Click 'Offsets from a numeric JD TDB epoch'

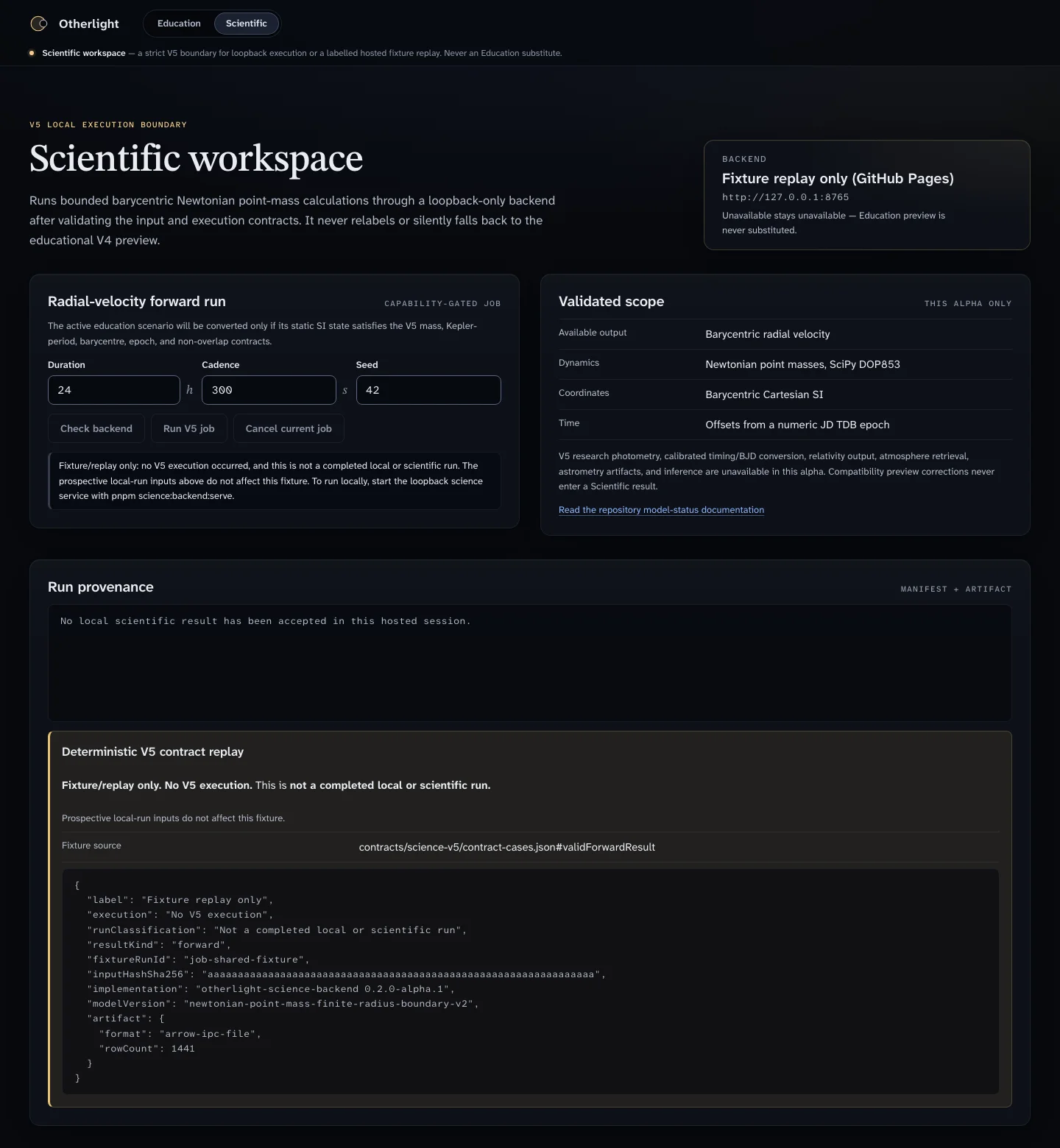click(797, 425)
